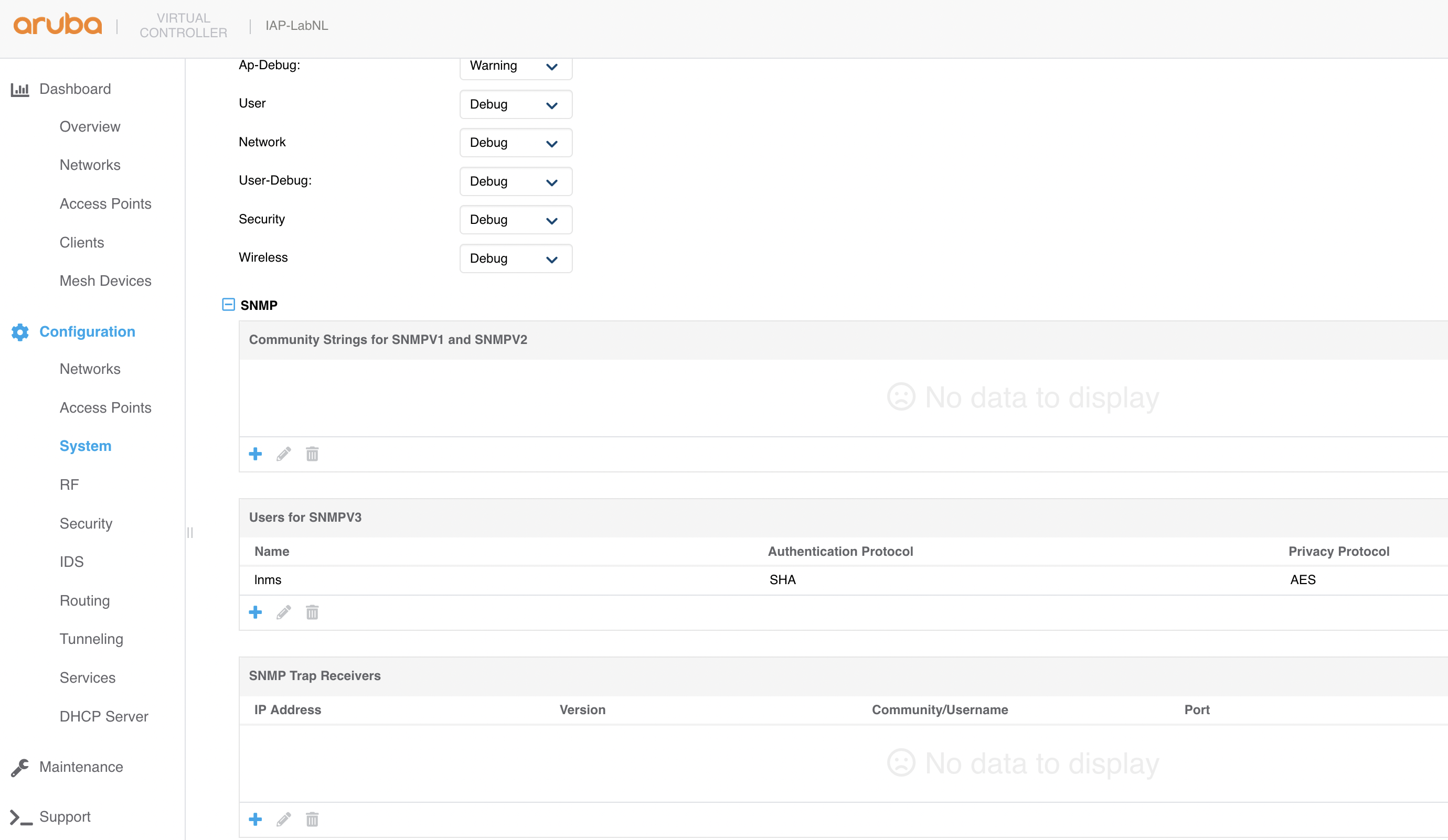
Task: Open the Dashboard section
Action: coord(74,89)
